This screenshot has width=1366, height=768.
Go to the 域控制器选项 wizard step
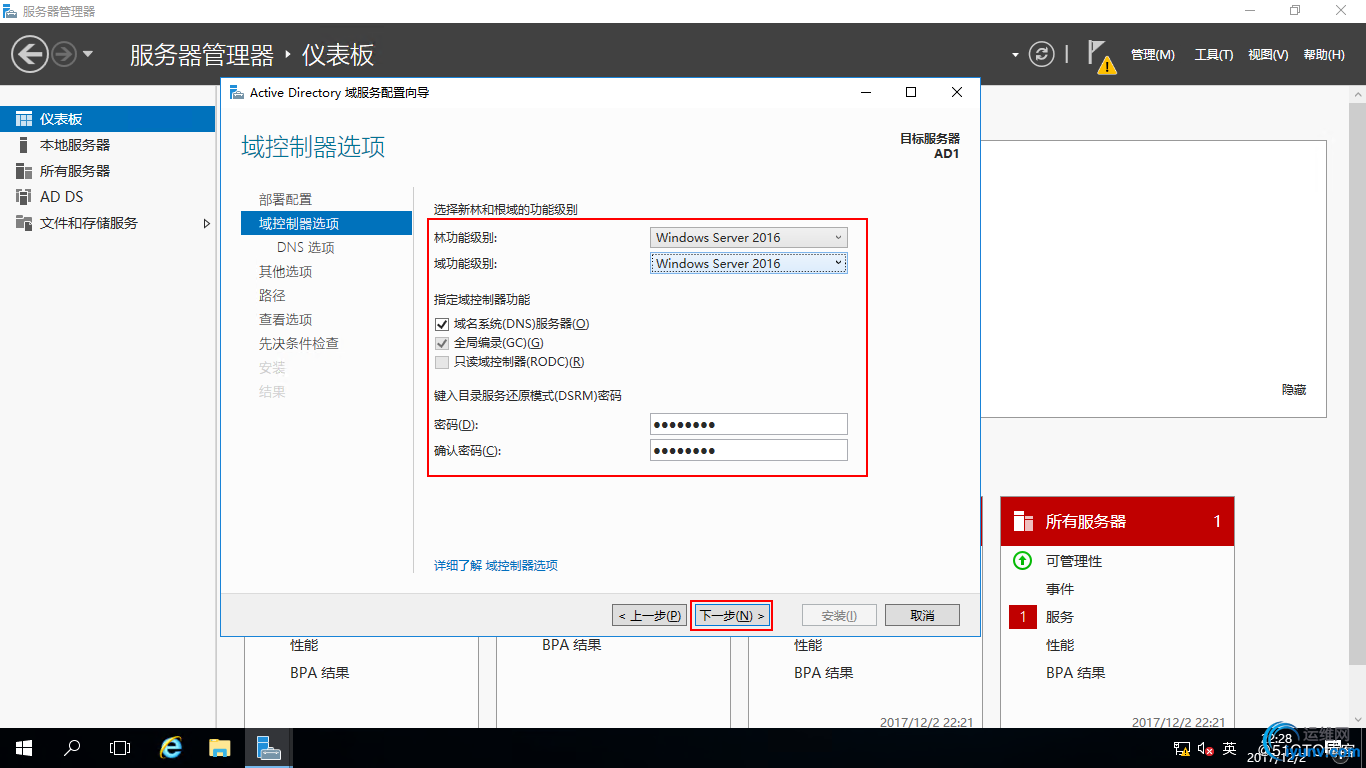pos(326,223)
